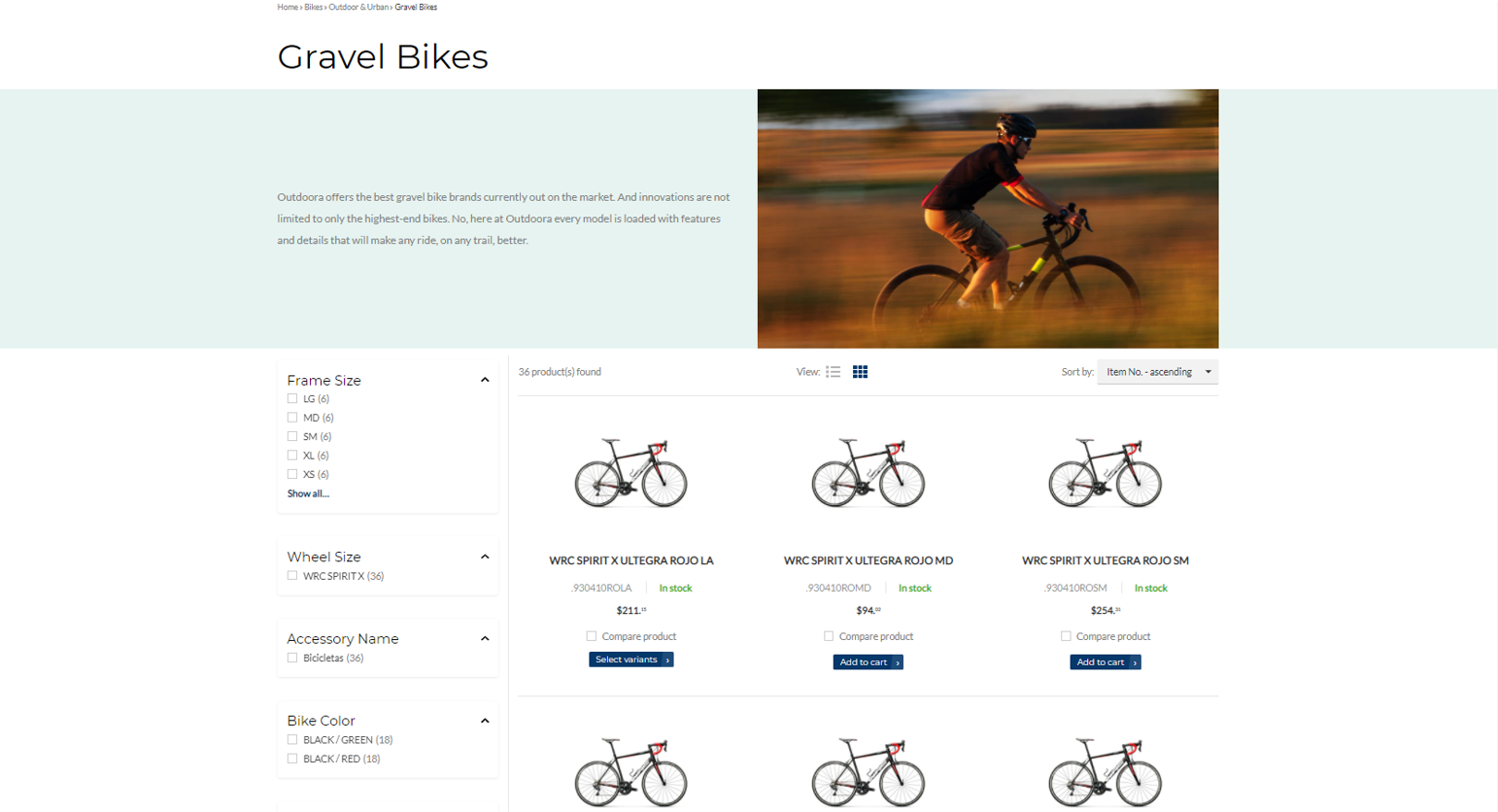Open the Sort by dropdown

click(x=1157, y=372)
